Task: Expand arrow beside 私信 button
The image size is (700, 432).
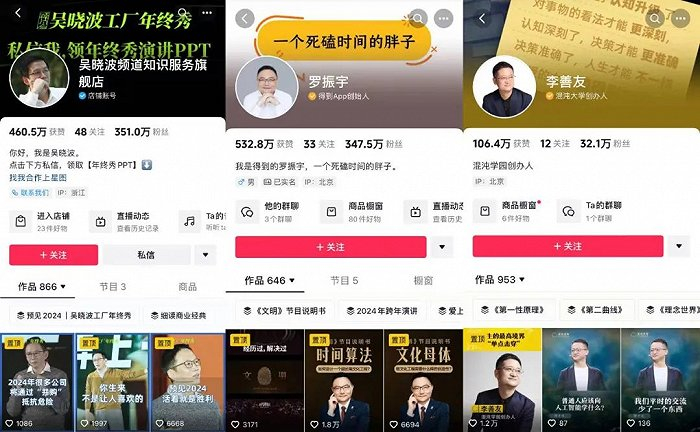Action: pyautogui.click(x=205, y=255)
